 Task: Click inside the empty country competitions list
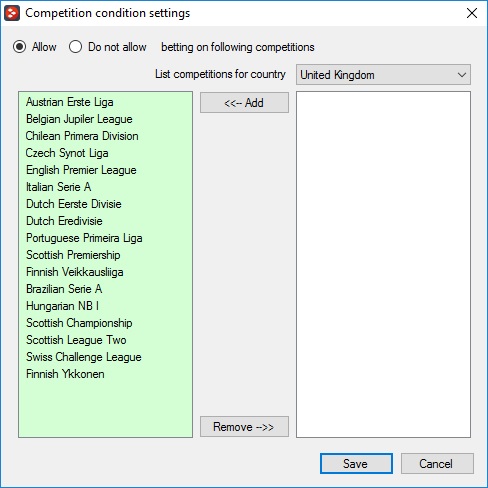pos(383,265)
